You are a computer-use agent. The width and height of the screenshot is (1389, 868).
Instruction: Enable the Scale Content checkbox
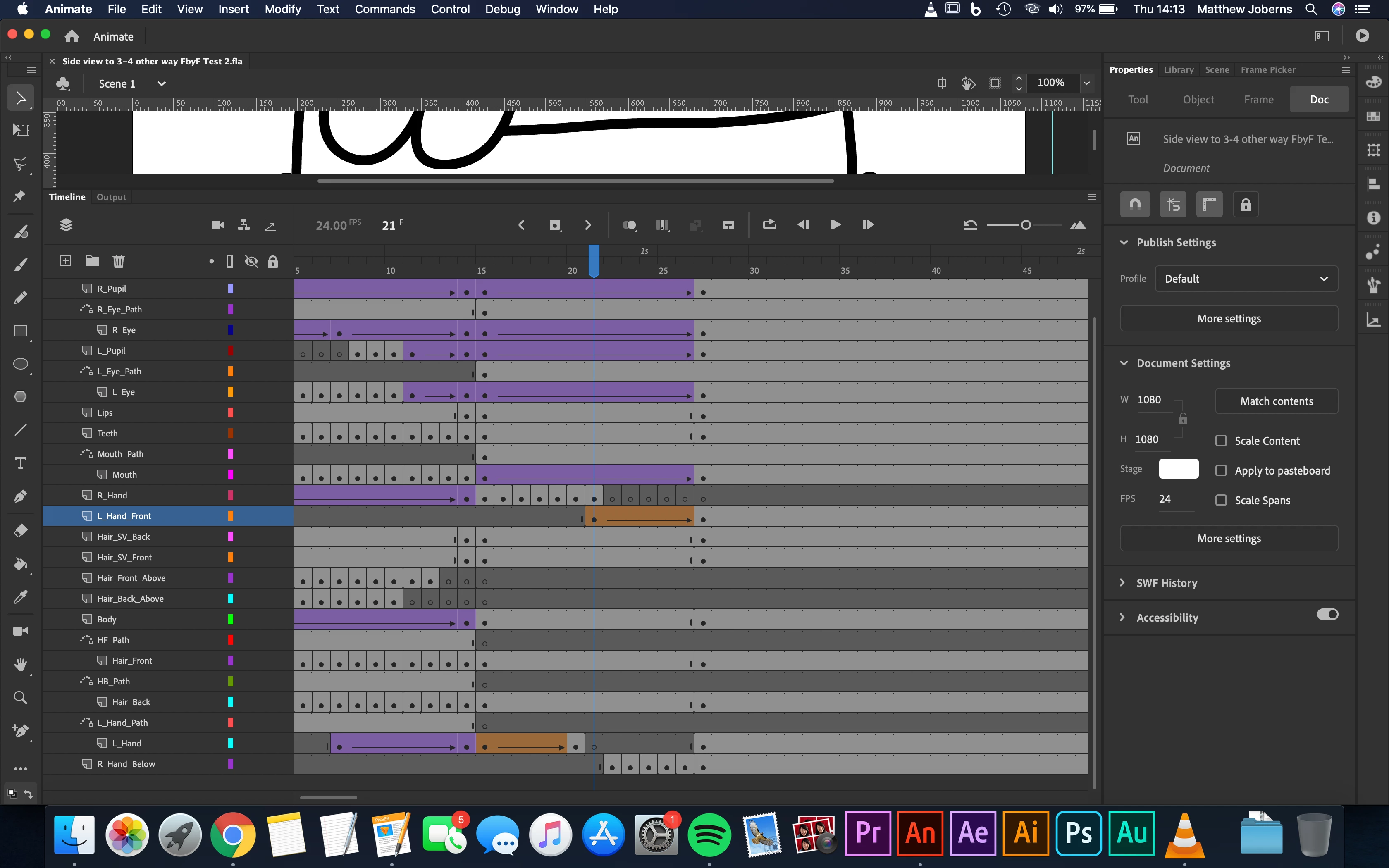coord(1222,441)
